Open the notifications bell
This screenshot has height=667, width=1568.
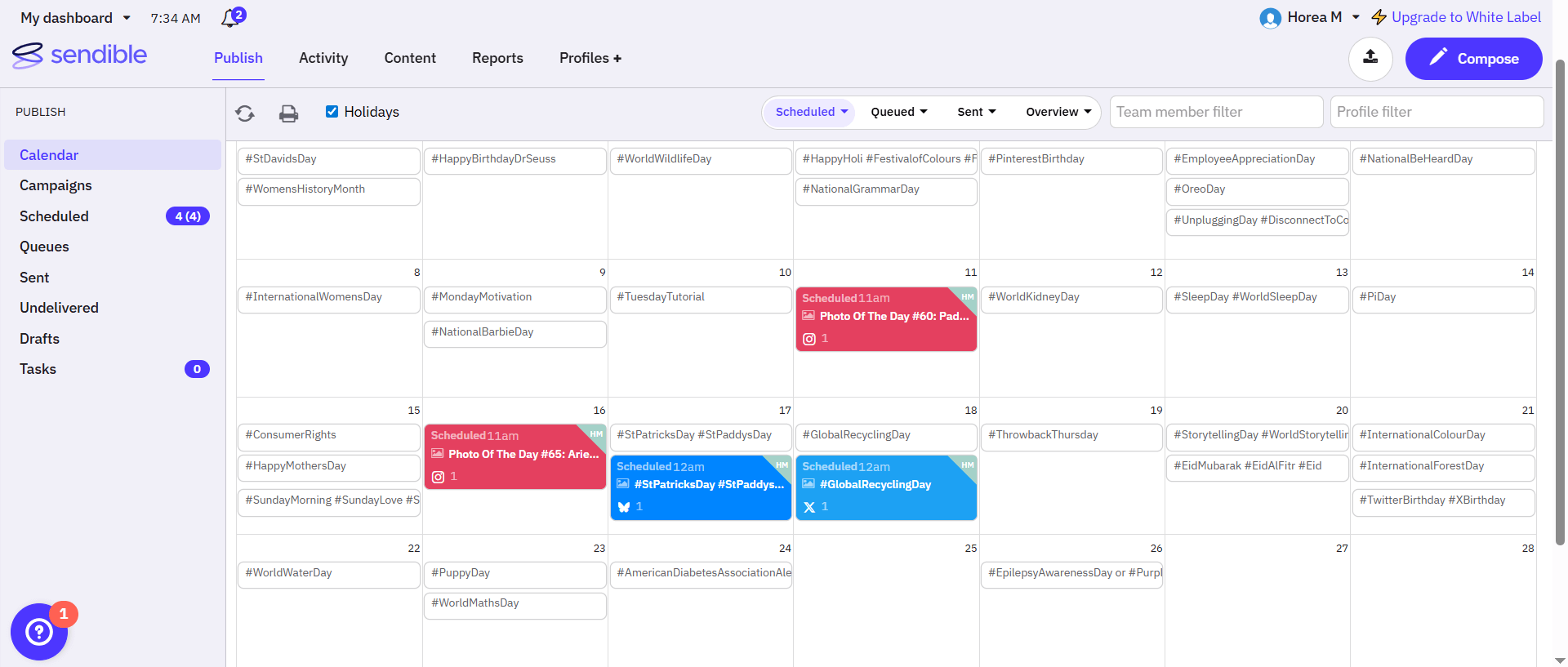[231, 18]
